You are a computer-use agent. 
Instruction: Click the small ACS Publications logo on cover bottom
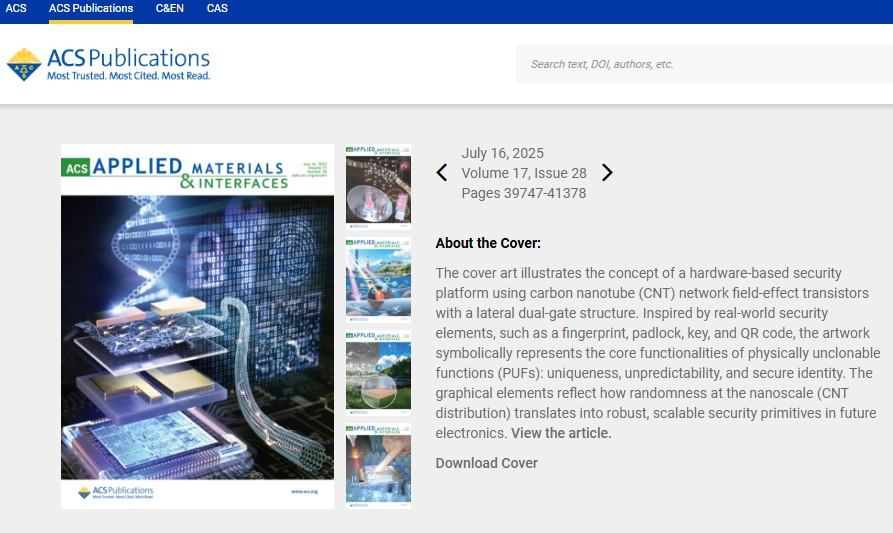point(116,492)
